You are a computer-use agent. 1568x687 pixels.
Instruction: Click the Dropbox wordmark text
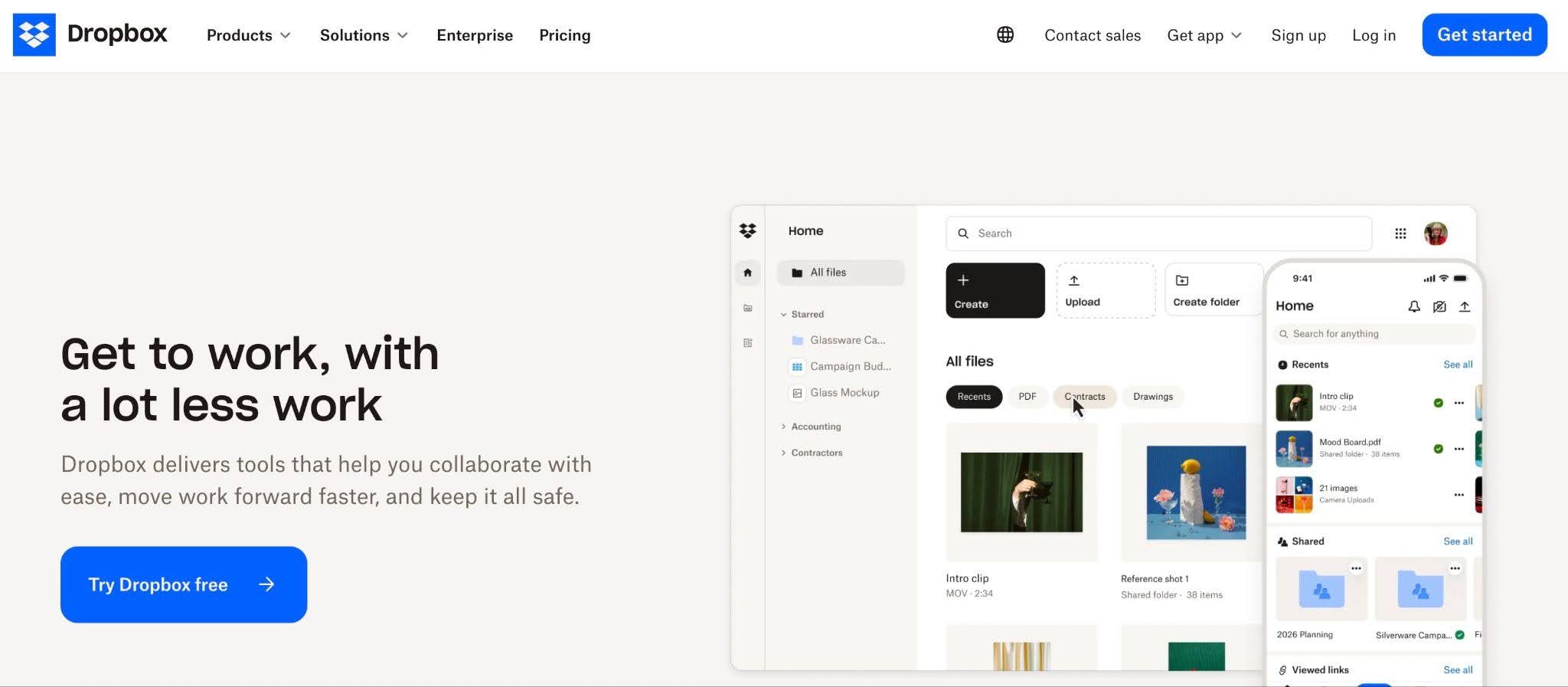click(x=117, y=34)
